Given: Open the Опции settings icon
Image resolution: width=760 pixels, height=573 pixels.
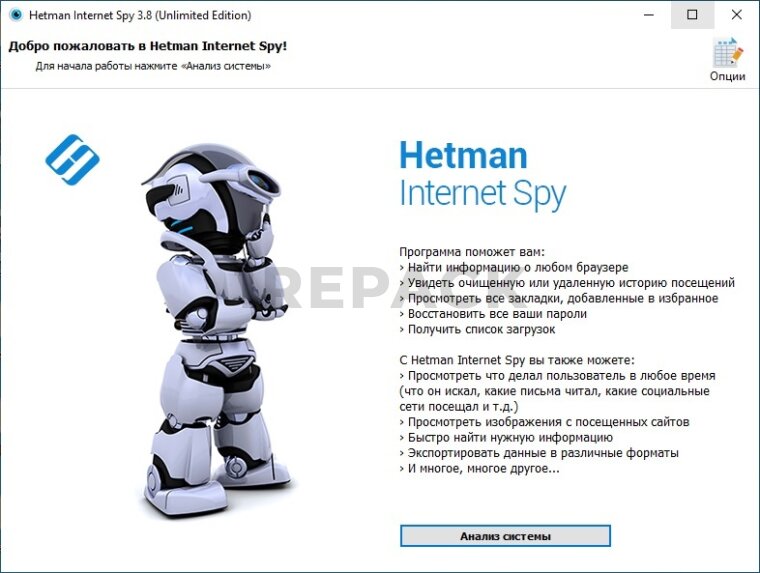Looking at the screenshot, I should point(727,53).
